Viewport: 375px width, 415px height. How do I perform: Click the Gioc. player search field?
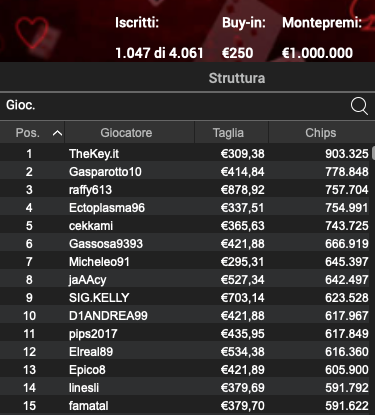(x=173, y=106)
